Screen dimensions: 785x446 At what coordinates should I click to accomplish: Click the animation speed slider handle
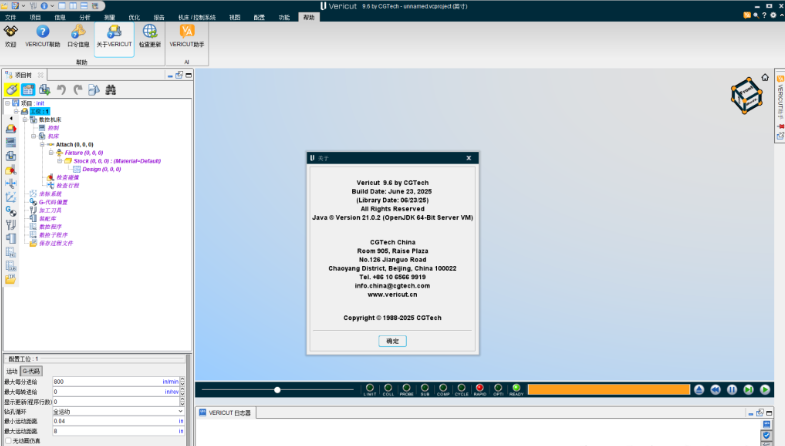[x=277, y=390]
